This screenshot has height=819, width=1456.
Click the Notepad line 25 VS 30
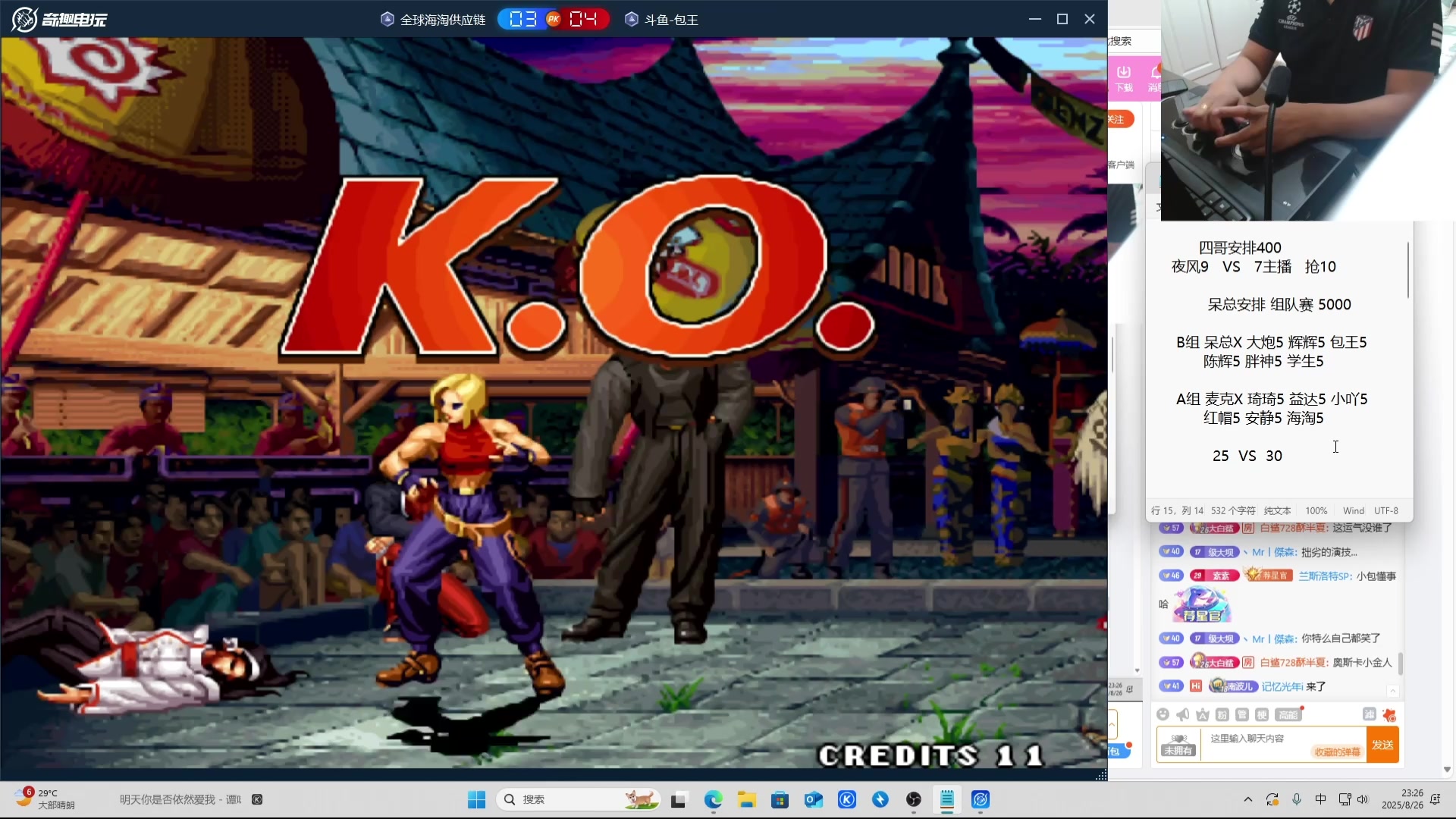[1247, 456]
